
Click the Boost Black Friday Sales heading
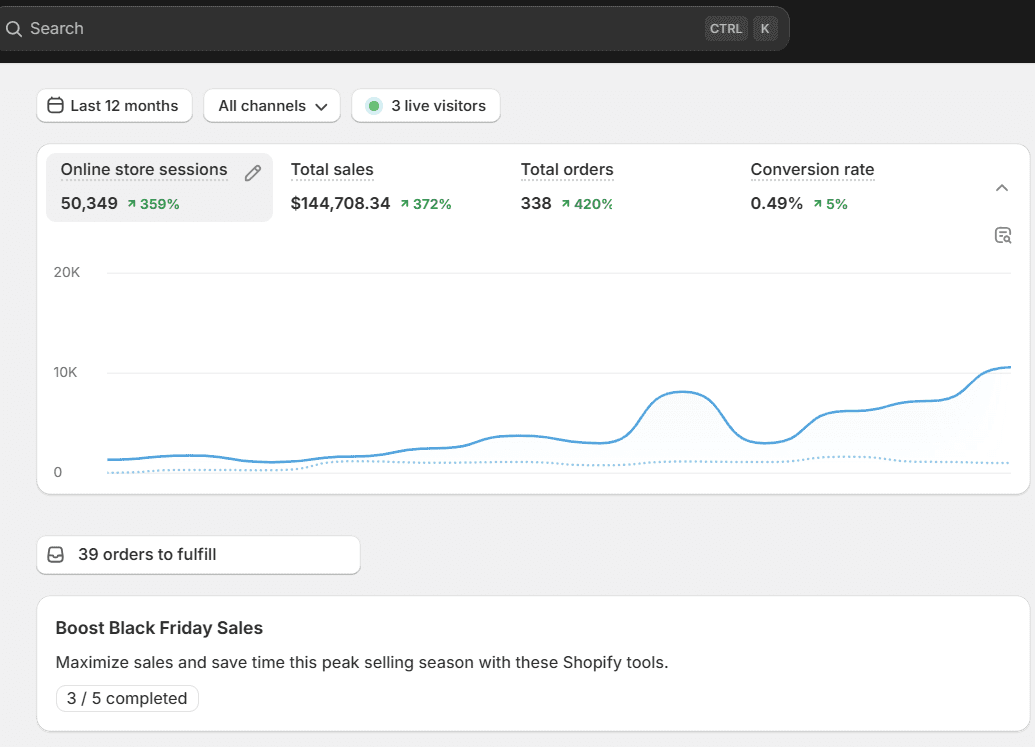[159, 628]
